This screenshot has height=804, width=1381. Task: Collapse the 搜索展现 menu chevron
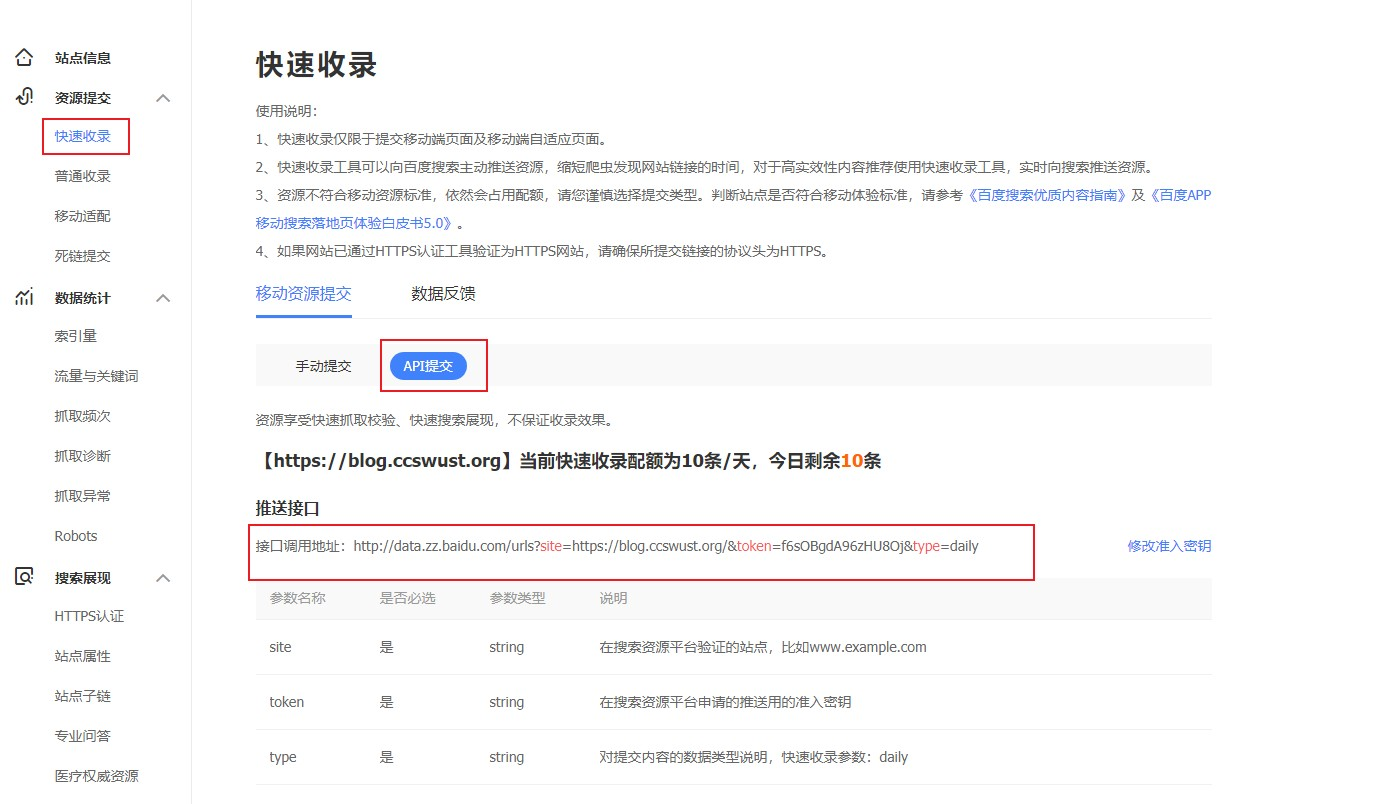click(164, 578)
